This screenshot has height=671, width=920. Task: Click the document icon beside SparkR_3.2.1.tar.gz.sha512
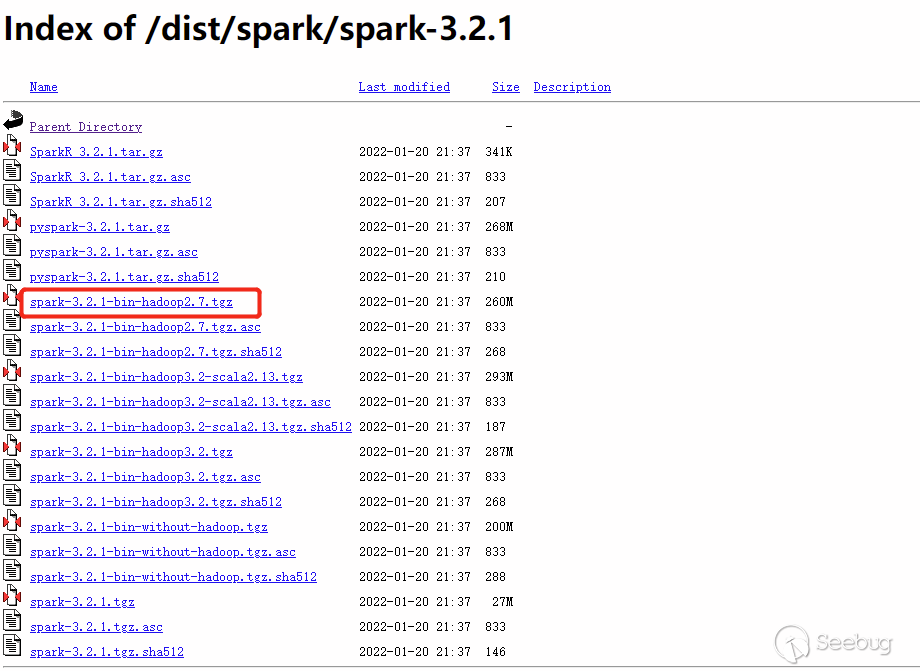[x=12, y=196]
